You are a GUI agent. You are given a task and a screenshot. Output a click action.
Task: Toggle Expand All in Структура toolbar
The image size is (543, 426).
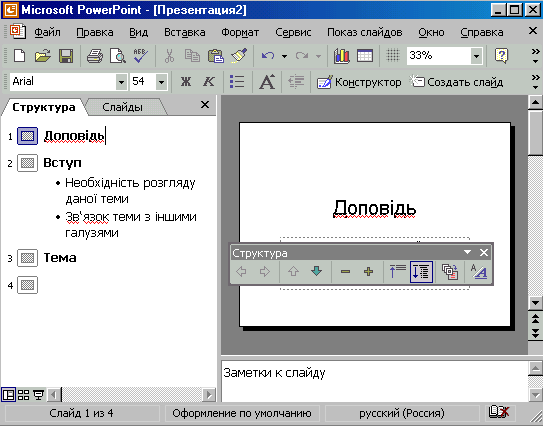tap(421, 272)
